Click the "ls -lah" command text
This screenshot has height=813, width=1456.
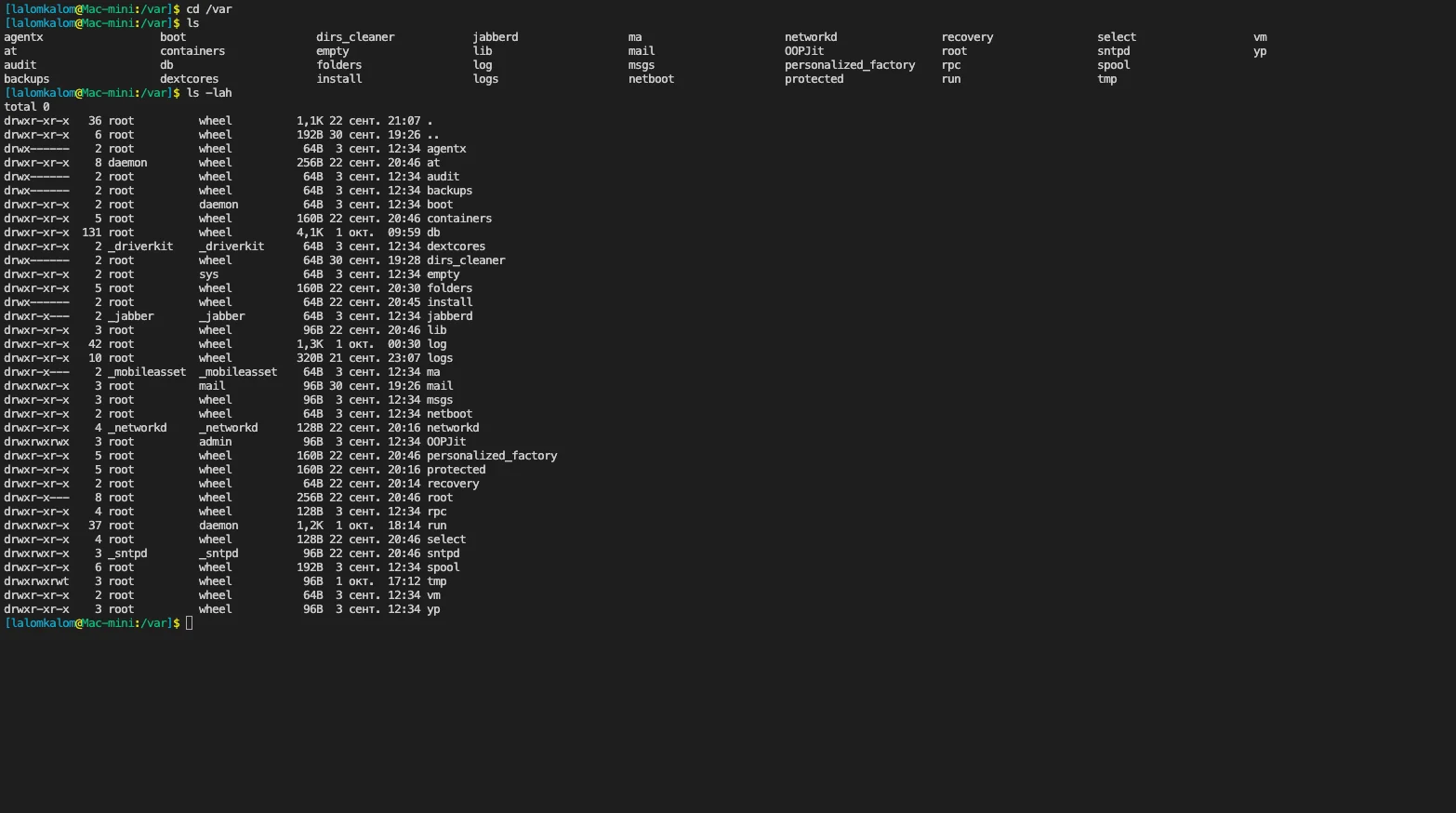[x=209, y=93]
